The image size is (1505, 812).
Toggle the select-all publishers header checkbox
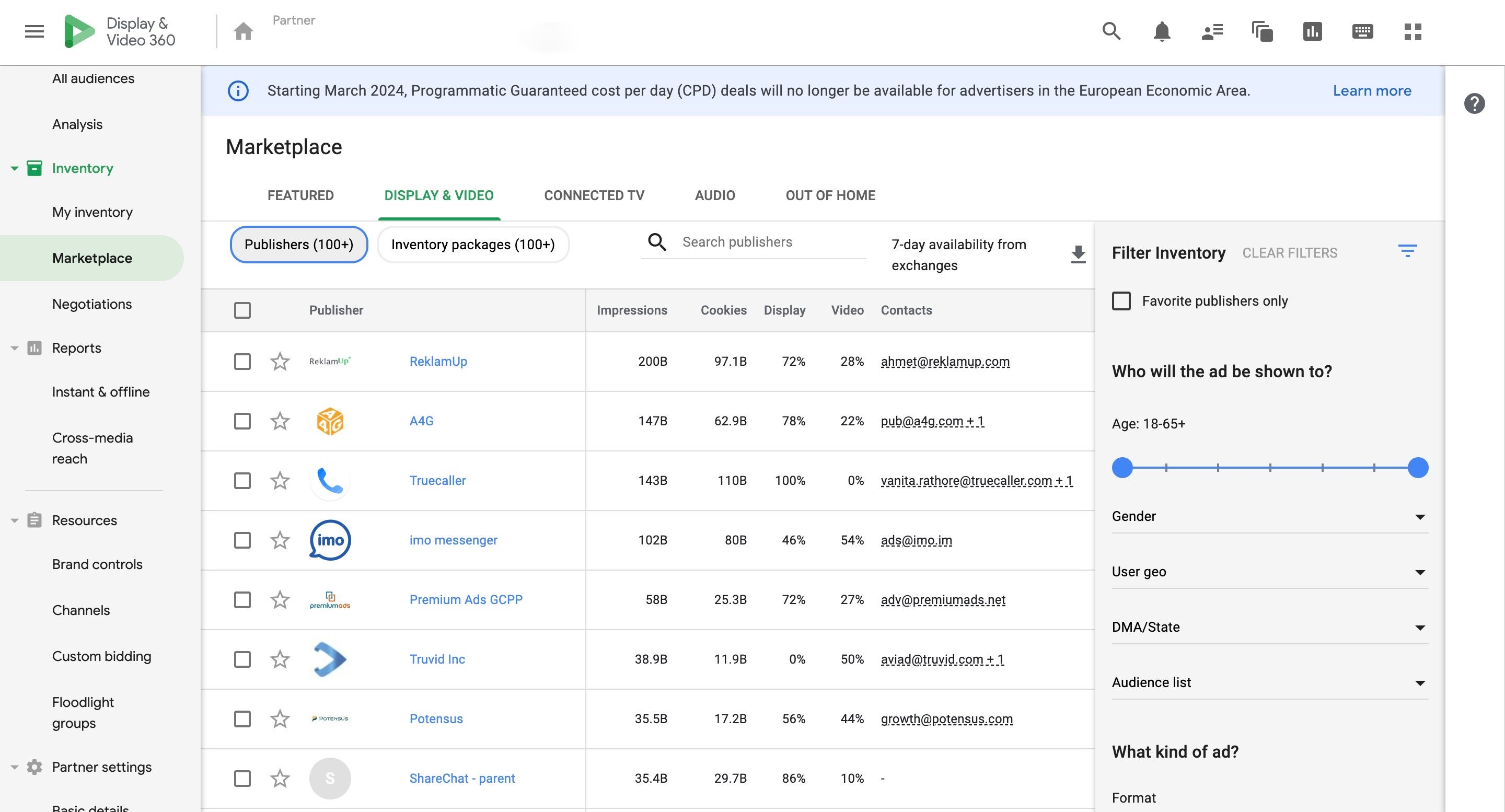pos(242,310)
